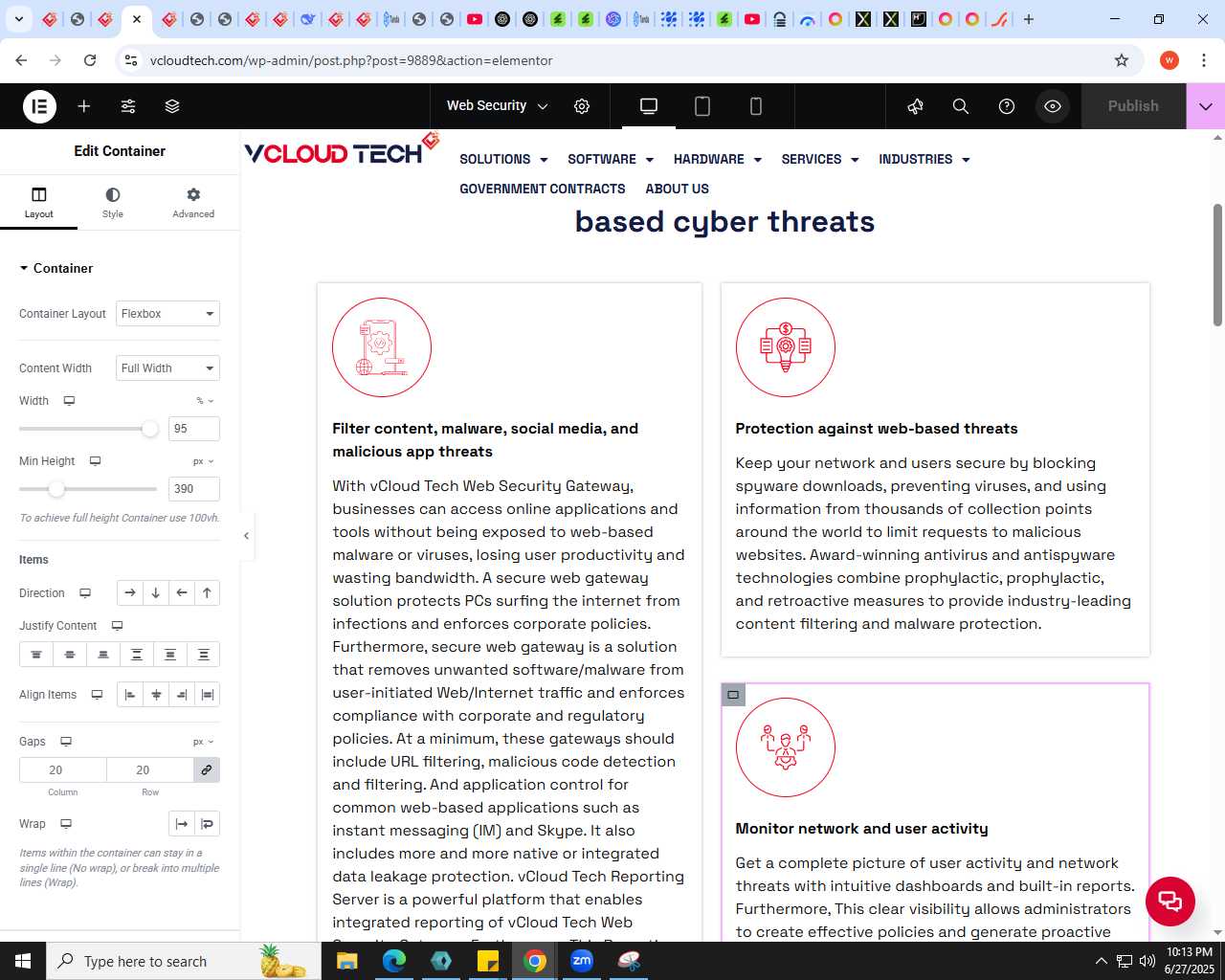Image resolution: width=1225 pixels, height=980 pixels.
Task: Open the Help question mark icon
Action: (1007, 106)
